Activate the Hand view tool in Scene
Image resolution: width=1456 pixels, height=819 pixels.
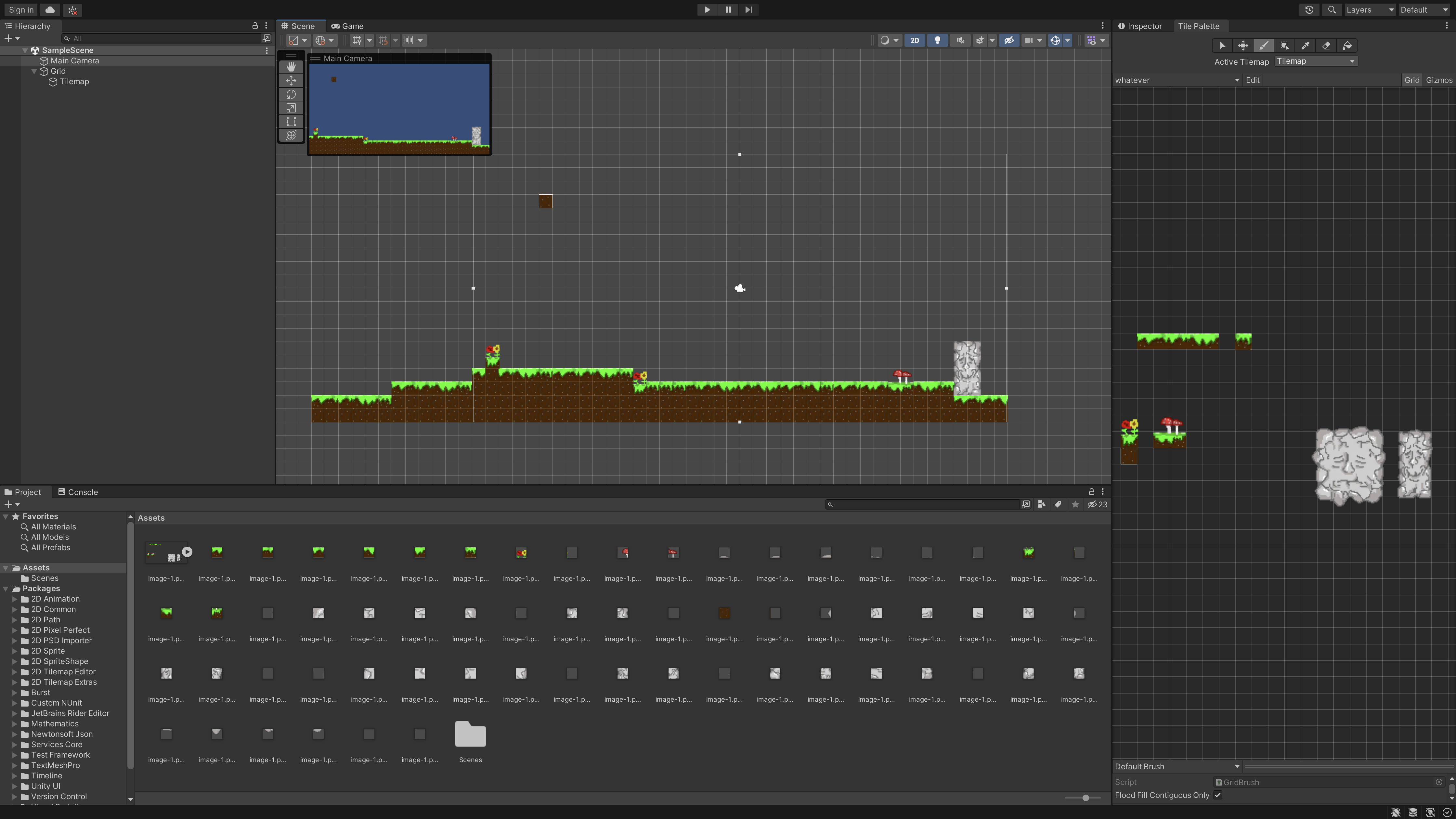(291, 67)
